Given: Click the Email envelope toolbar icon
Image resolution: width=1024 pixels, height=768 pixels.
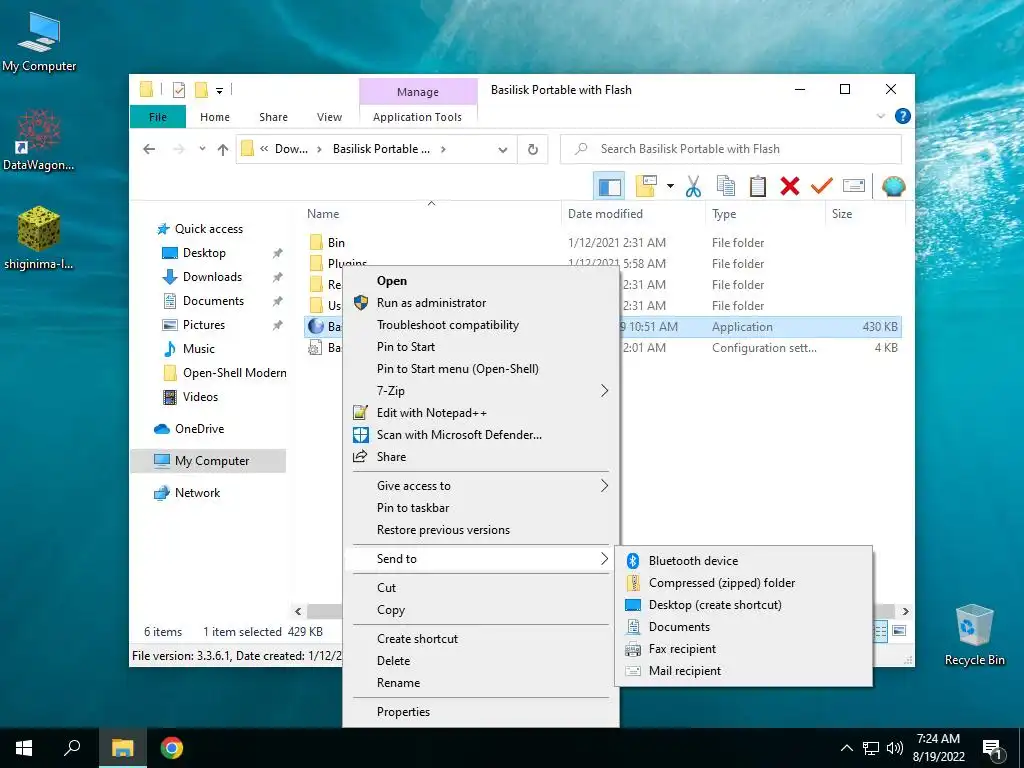Looking at the screenshot, I should click(854, 187).
